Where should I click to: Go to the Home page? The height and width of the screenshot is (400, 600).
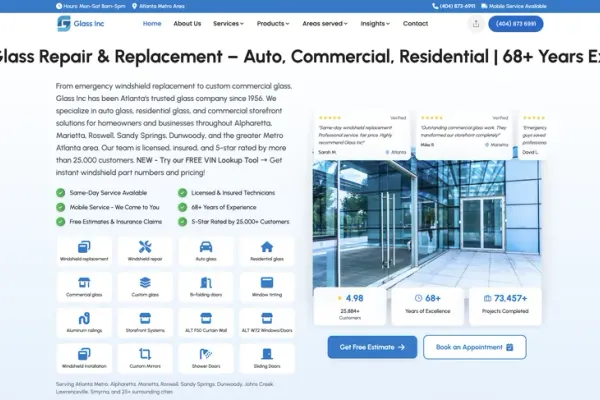[152, 24]
